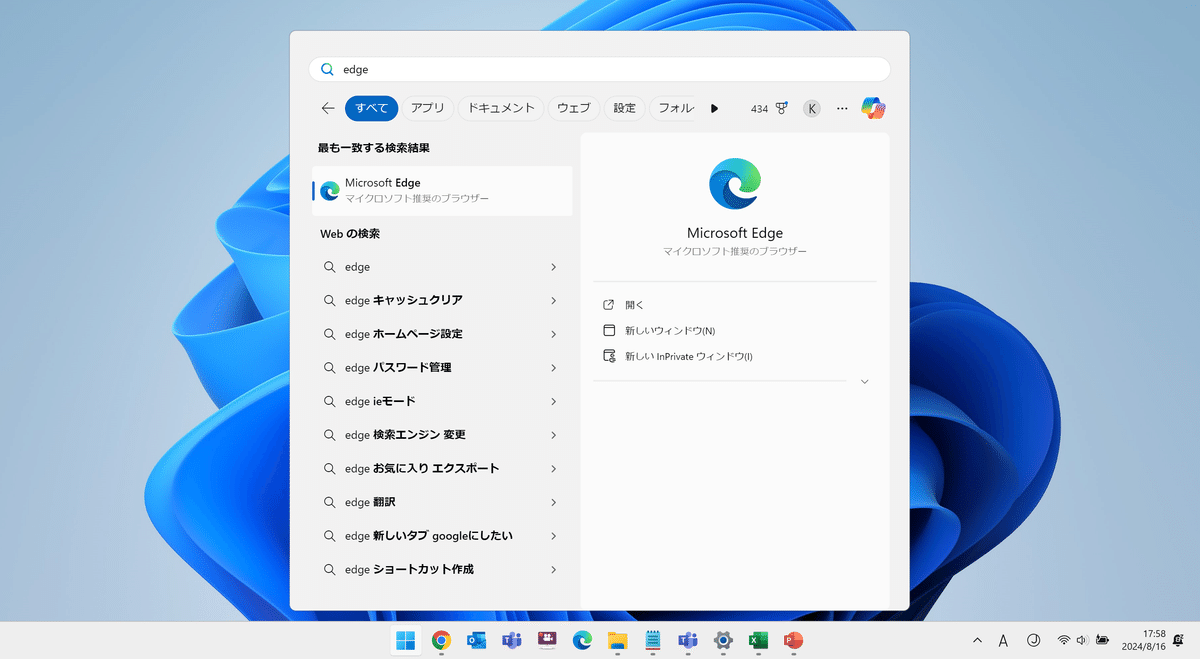This screenshot has height=659, width=1200.
Task: Open the K account avatar
Action: pyautogui.click(x=812, y=108)
